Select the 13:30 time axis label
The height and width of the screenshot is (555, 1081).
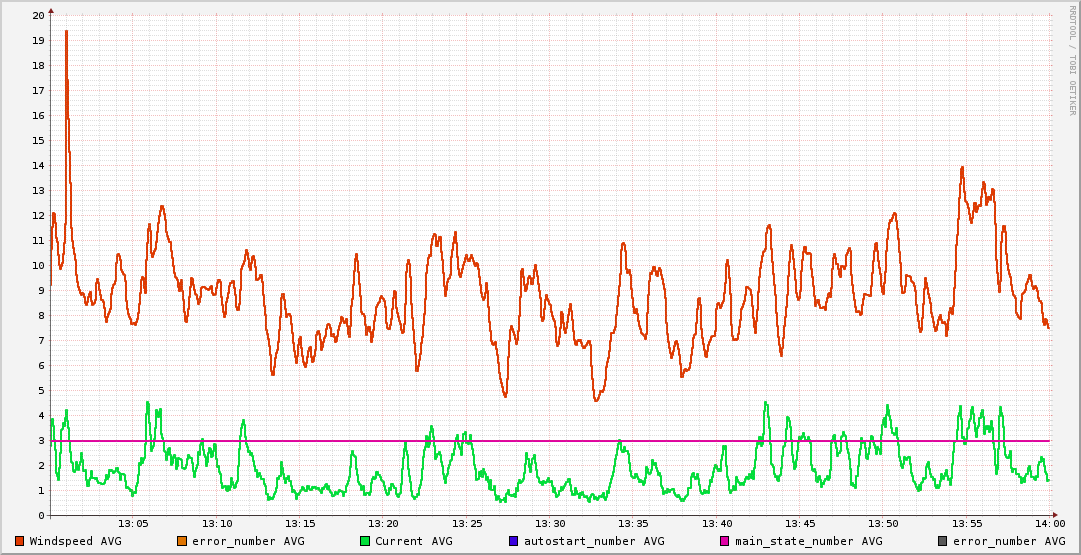[x=550, y=524]
